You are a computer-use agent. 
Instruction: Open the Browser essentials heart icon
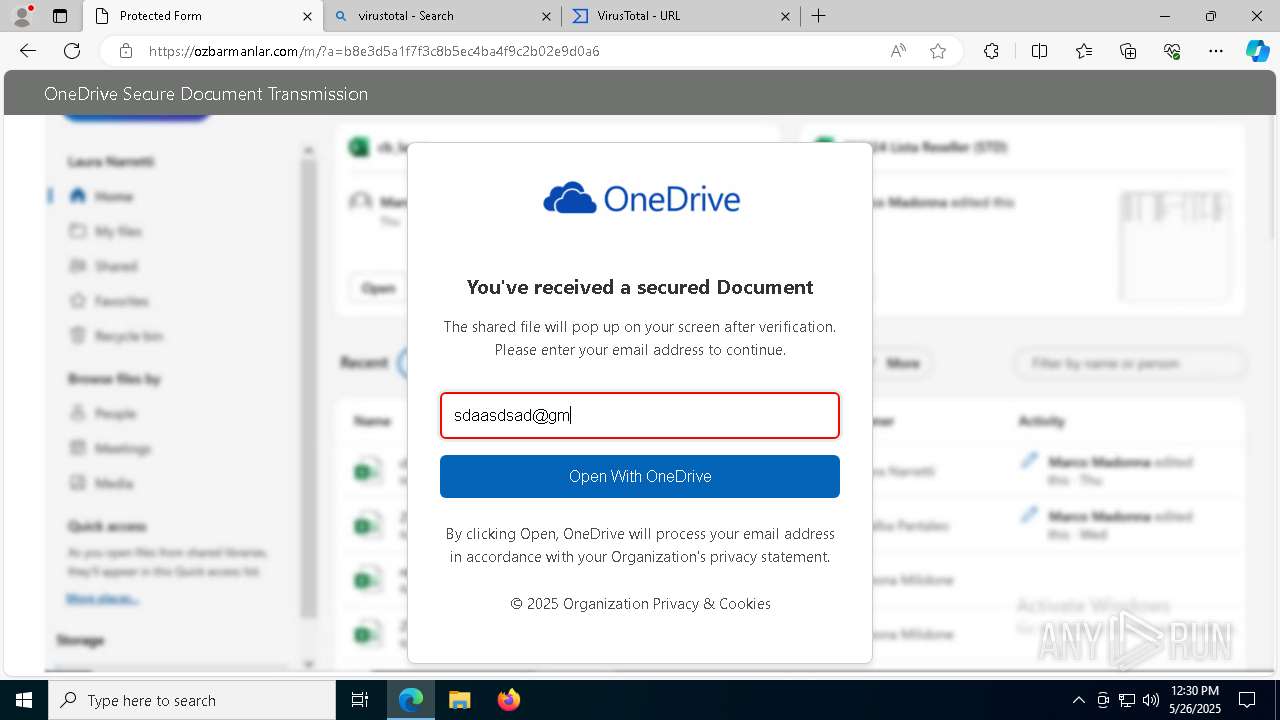[x=1172, y=51]
